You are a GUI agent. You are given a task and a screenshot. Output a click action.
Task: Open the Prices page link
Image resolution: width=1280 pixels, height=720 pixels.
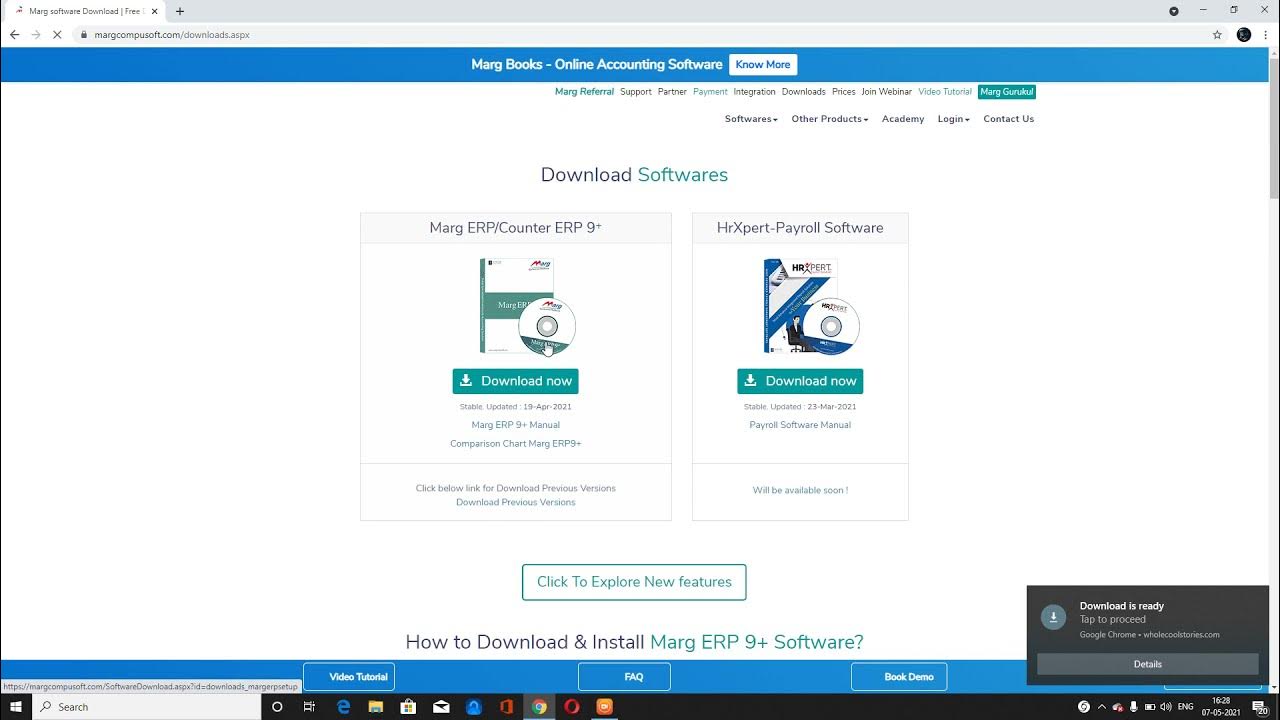pyautogui.click(x=844, y=92)
